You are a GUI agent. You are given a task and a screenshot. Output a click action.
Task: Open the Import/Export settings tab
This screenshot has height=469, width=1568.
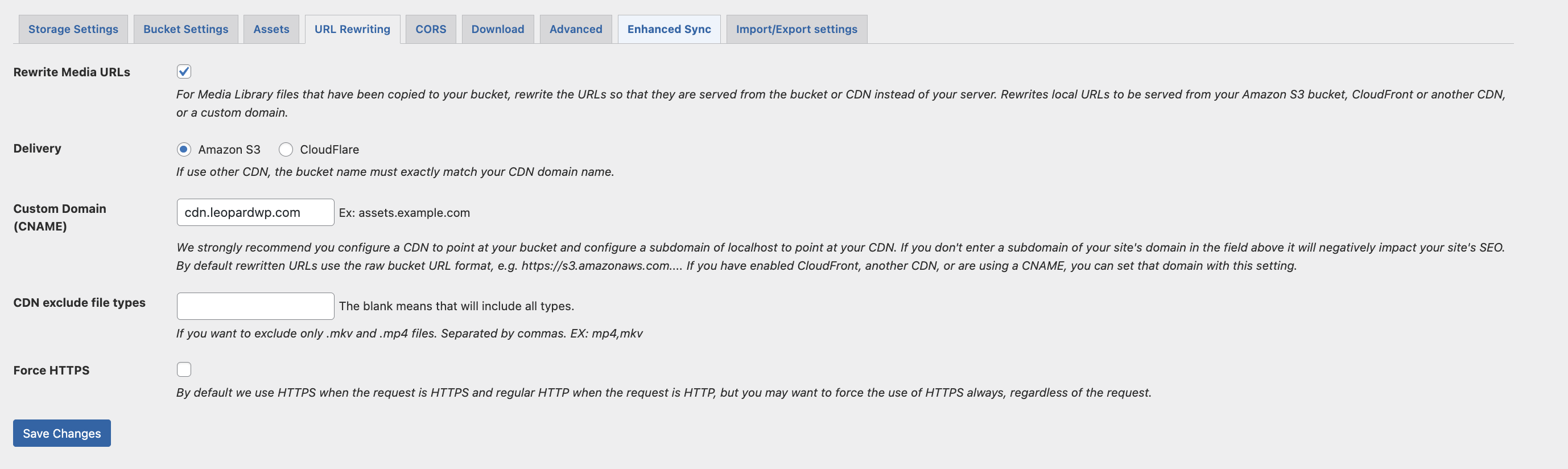click(x=796, y=29)
